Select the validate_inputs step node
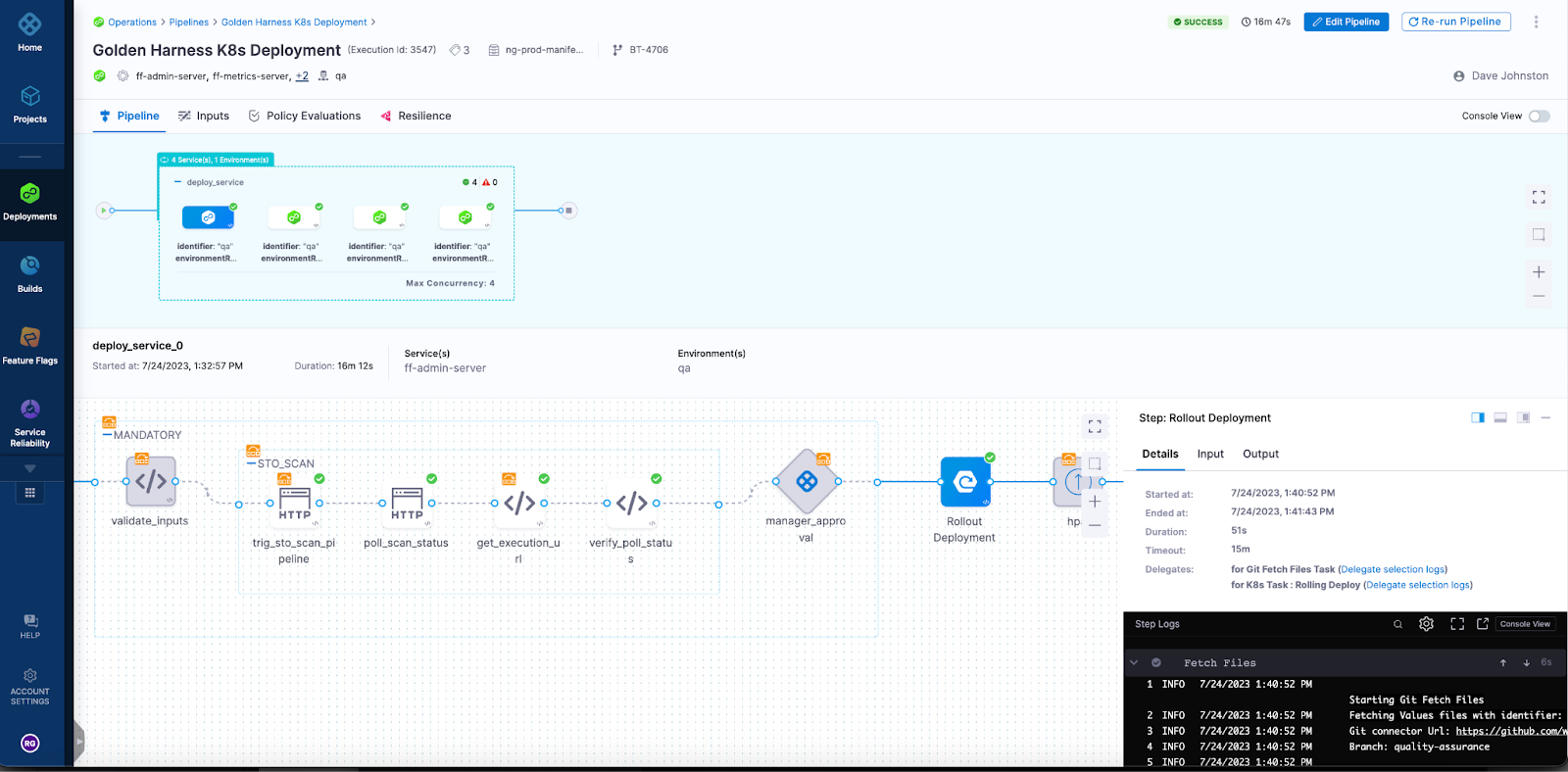The image size is (1568, 772). coord(151,481)
